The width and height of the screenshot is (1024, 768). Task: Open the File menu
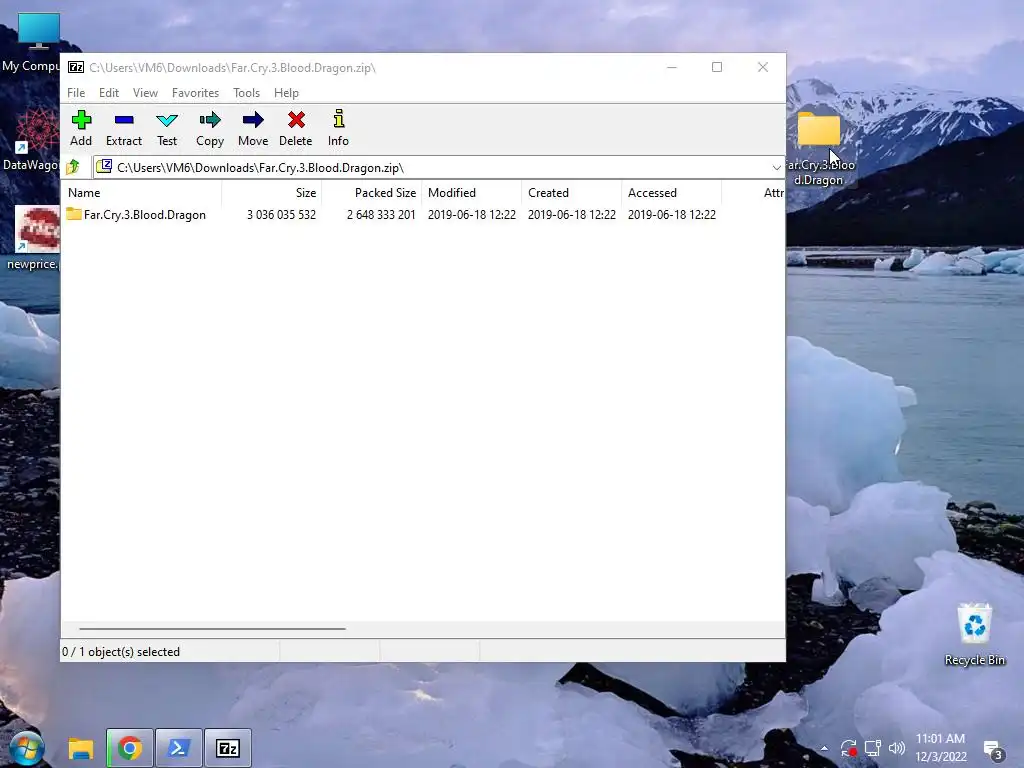[76, 93]
